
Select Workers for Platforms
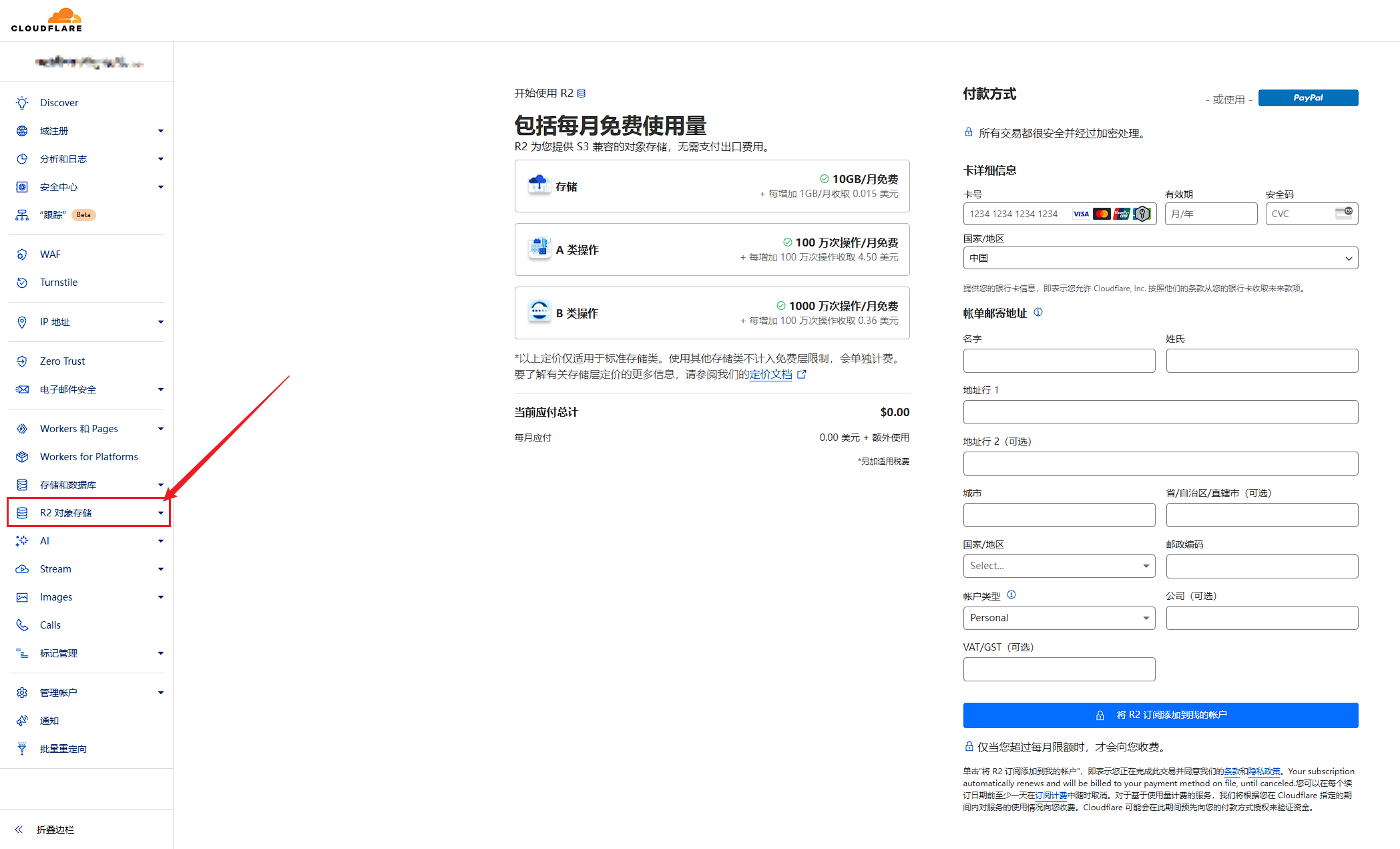tap(88, 456)
